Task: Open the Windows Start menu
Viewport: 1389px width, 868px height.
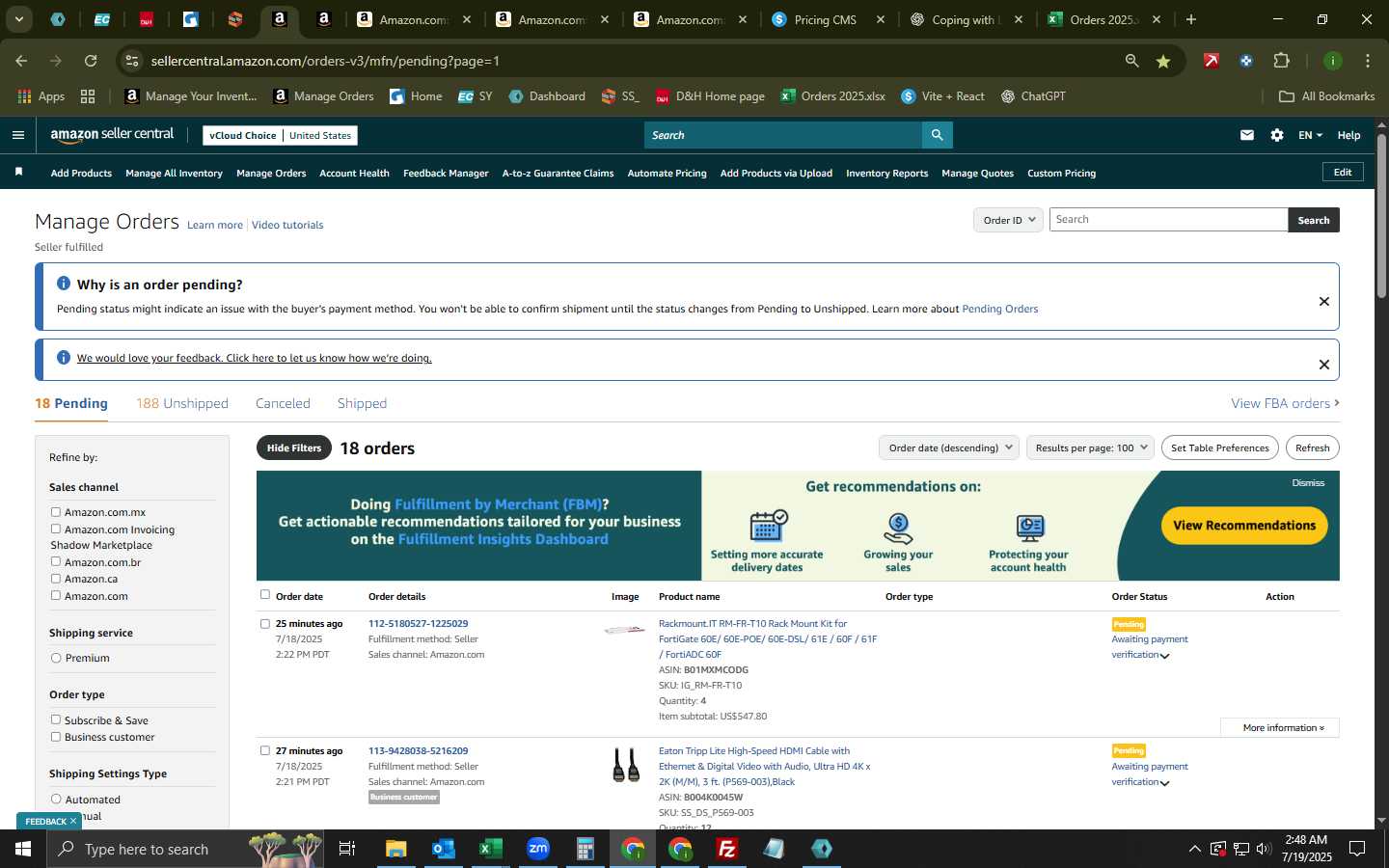Action: [23, 849]
